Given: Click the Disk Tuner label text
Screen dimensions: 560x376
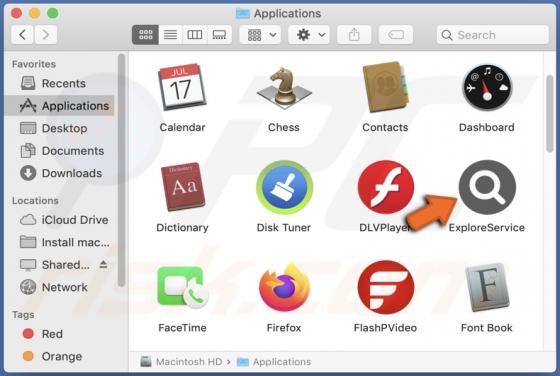Looking at the screenshot, I should tap(284, 228).
